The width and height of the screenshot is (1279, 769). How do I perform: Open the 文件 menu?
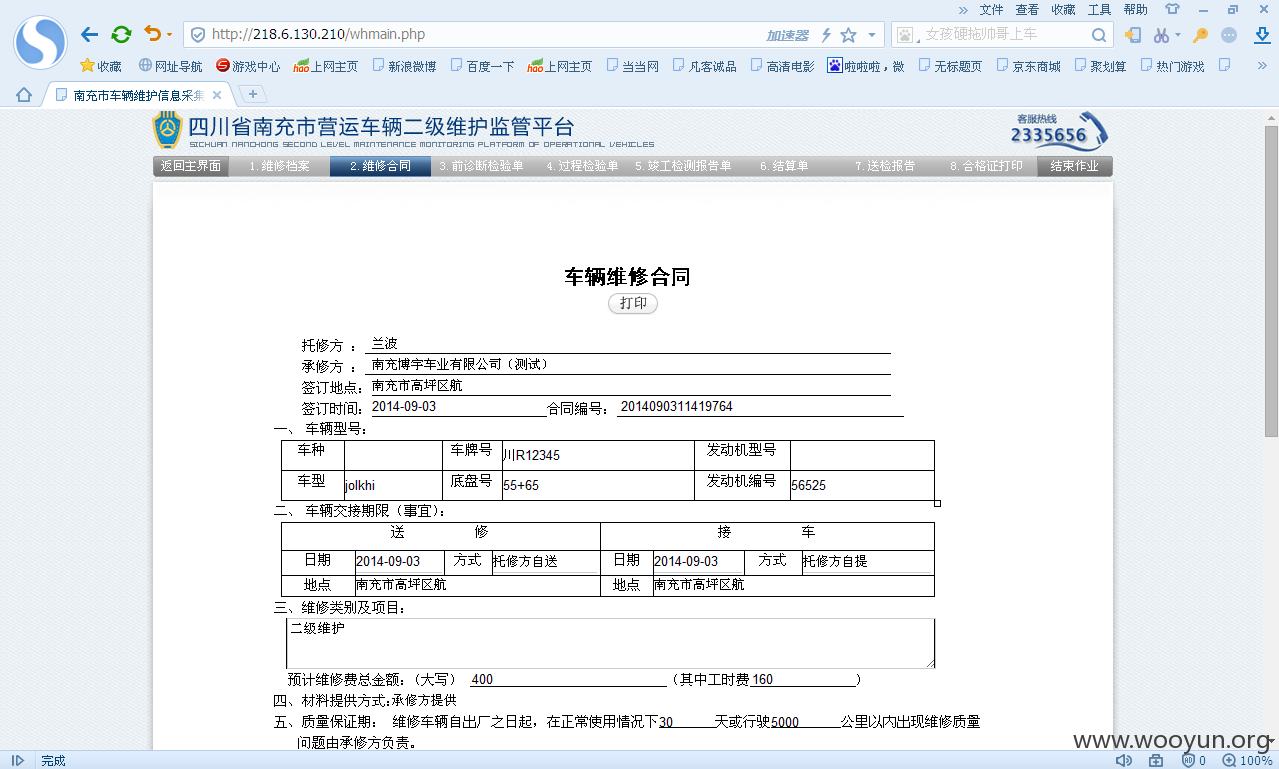point(991,9)
